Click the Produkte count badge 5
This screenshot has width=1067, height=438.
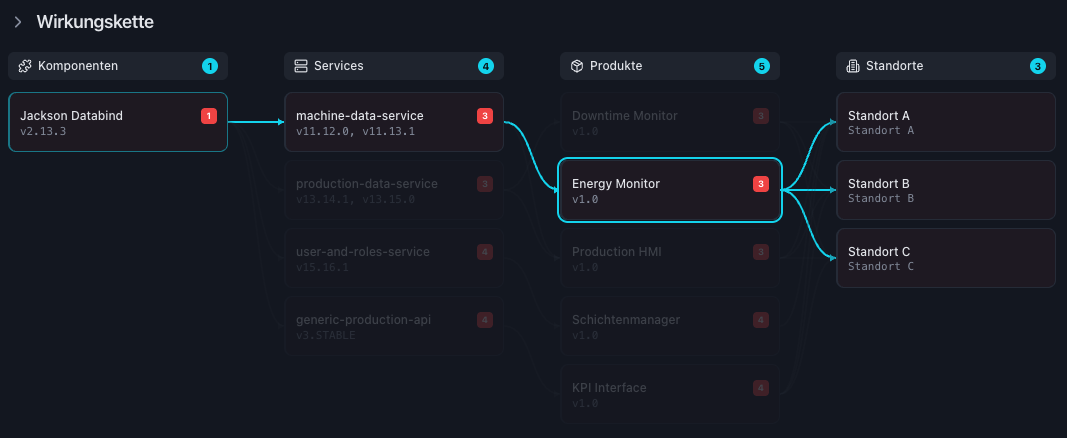click(761, 66)
